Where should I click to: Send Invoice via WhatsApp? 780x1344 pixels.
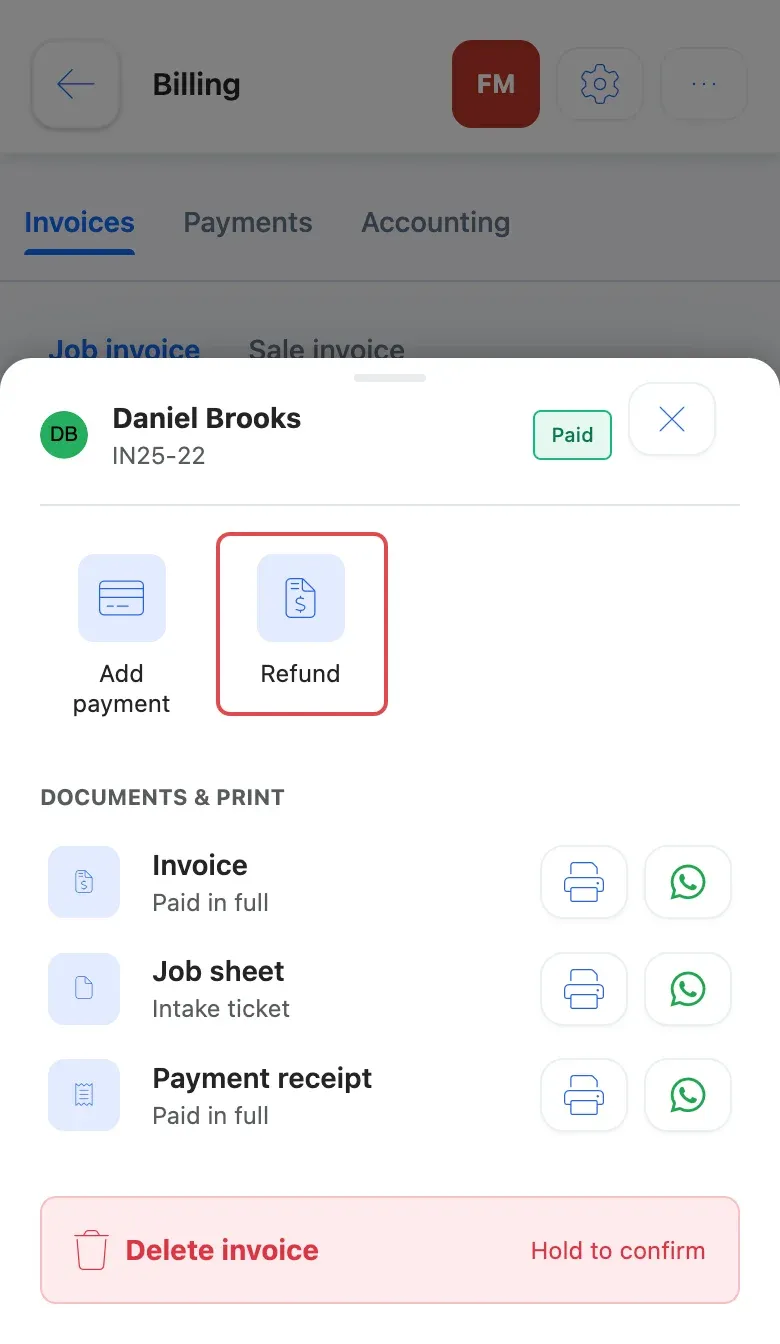coord(688,882)
